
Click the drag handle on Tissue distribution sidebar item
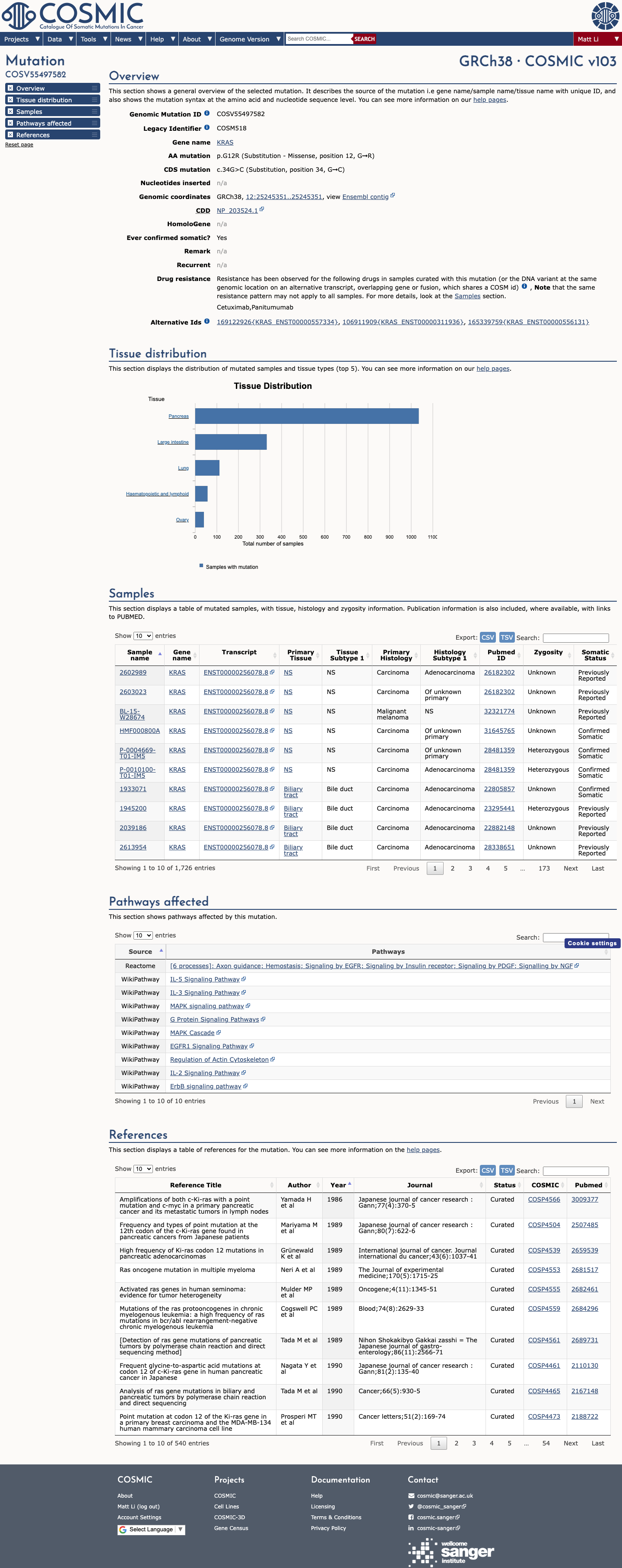[x=95, y=100]
